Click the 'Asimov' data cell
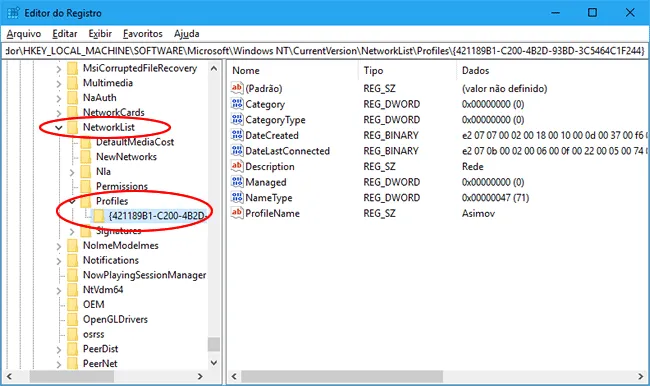 point(478,214)
